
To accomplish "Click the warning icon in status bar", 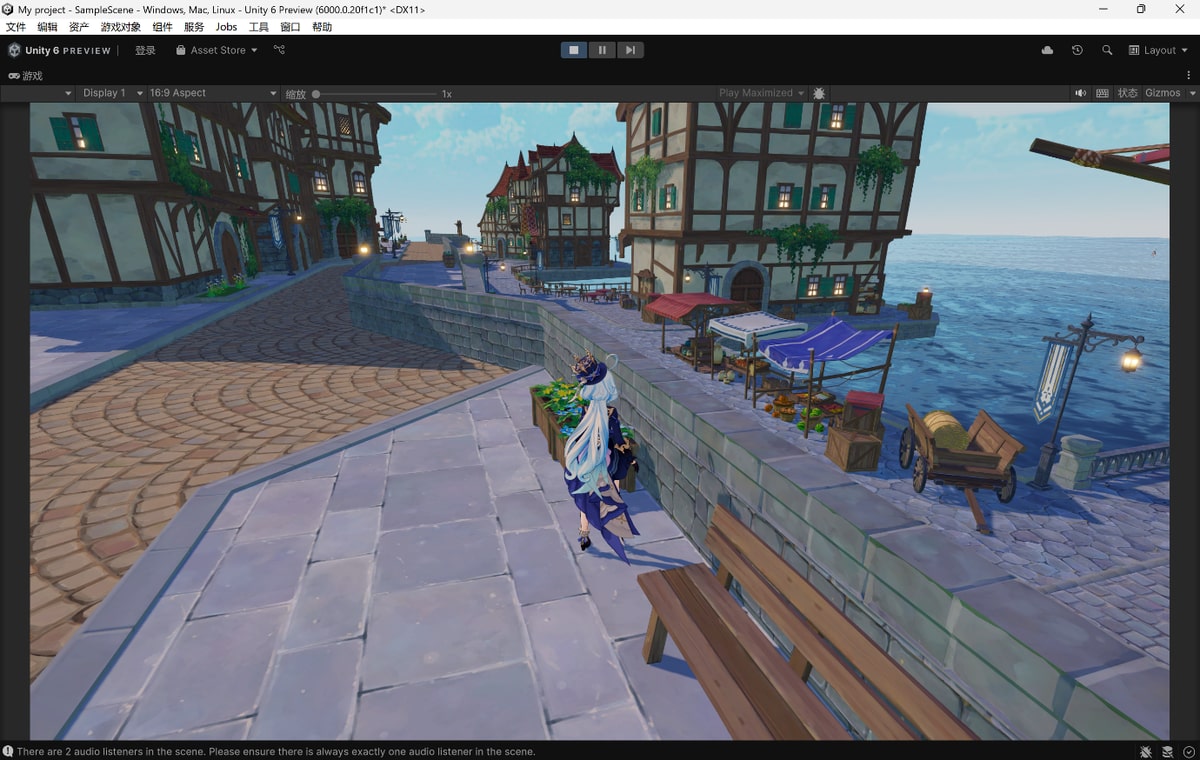I will 8,751.
